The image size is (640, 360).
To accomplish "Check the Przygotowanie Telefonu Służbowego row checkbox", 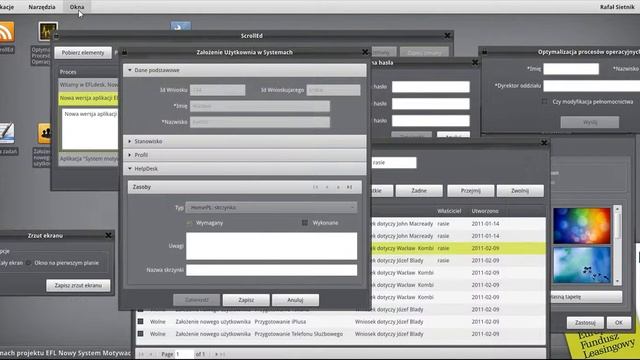I will (x=140, y=334).
